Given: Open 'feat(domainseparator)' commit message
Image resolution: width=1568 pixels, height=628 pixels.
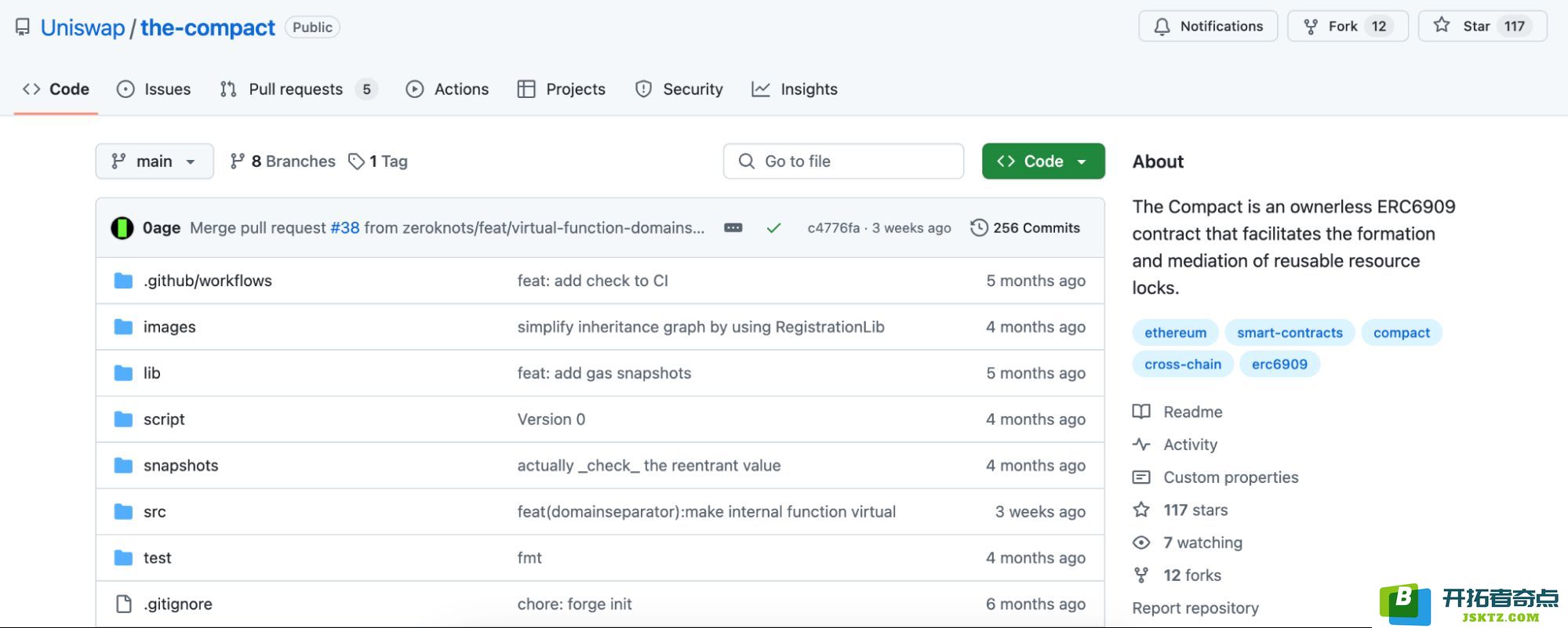Looking at the screenshot, I should point(707,512).
